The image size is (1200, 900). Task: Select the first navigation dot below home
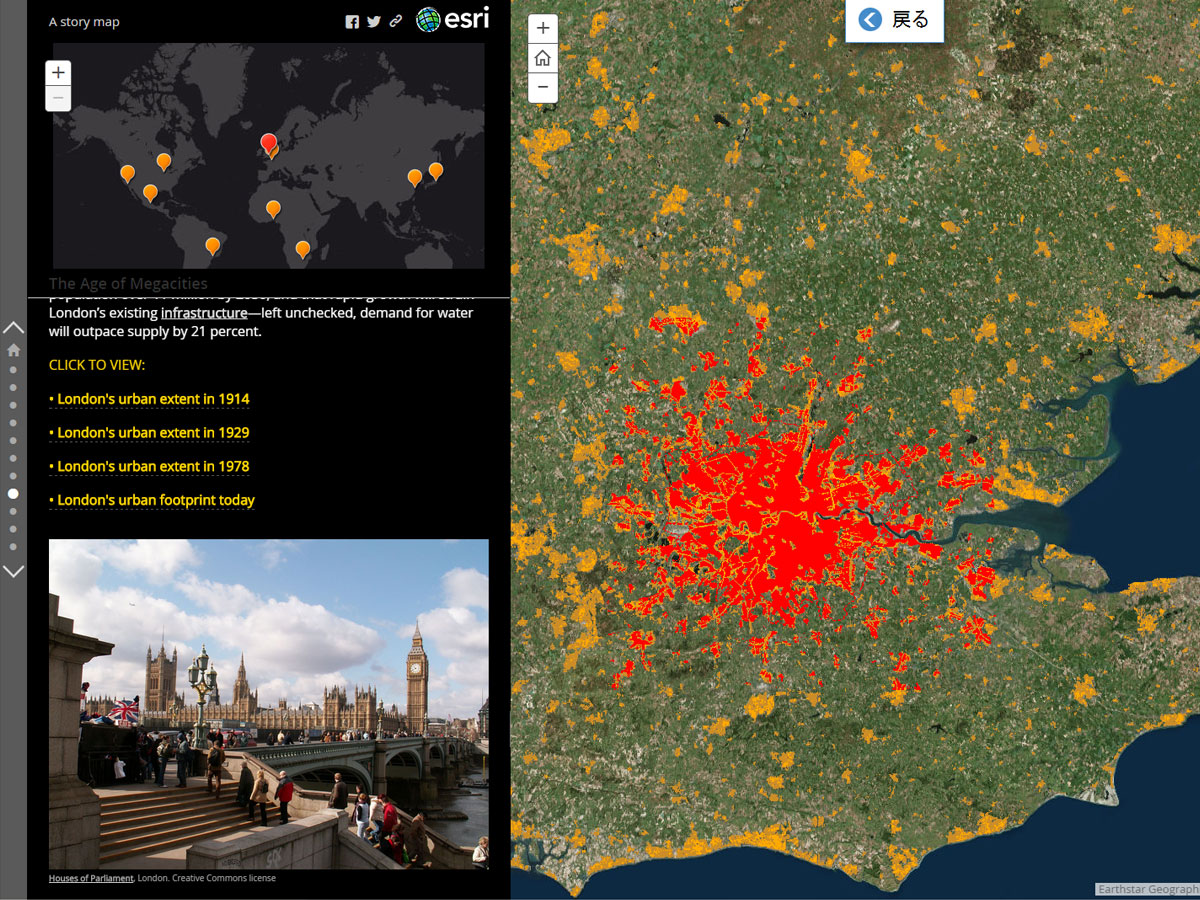13,369
